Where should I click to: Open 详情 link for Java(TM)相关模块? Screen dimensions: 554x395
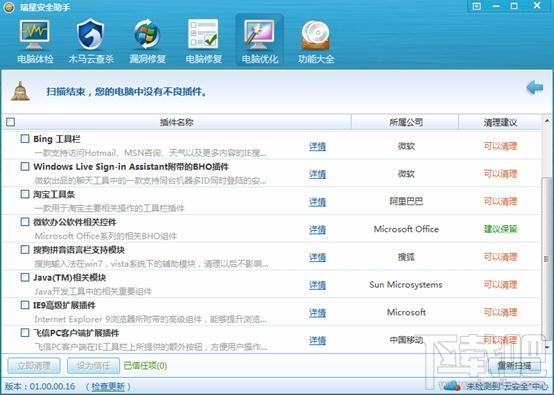pyautogui.click(x=317, y=285)
